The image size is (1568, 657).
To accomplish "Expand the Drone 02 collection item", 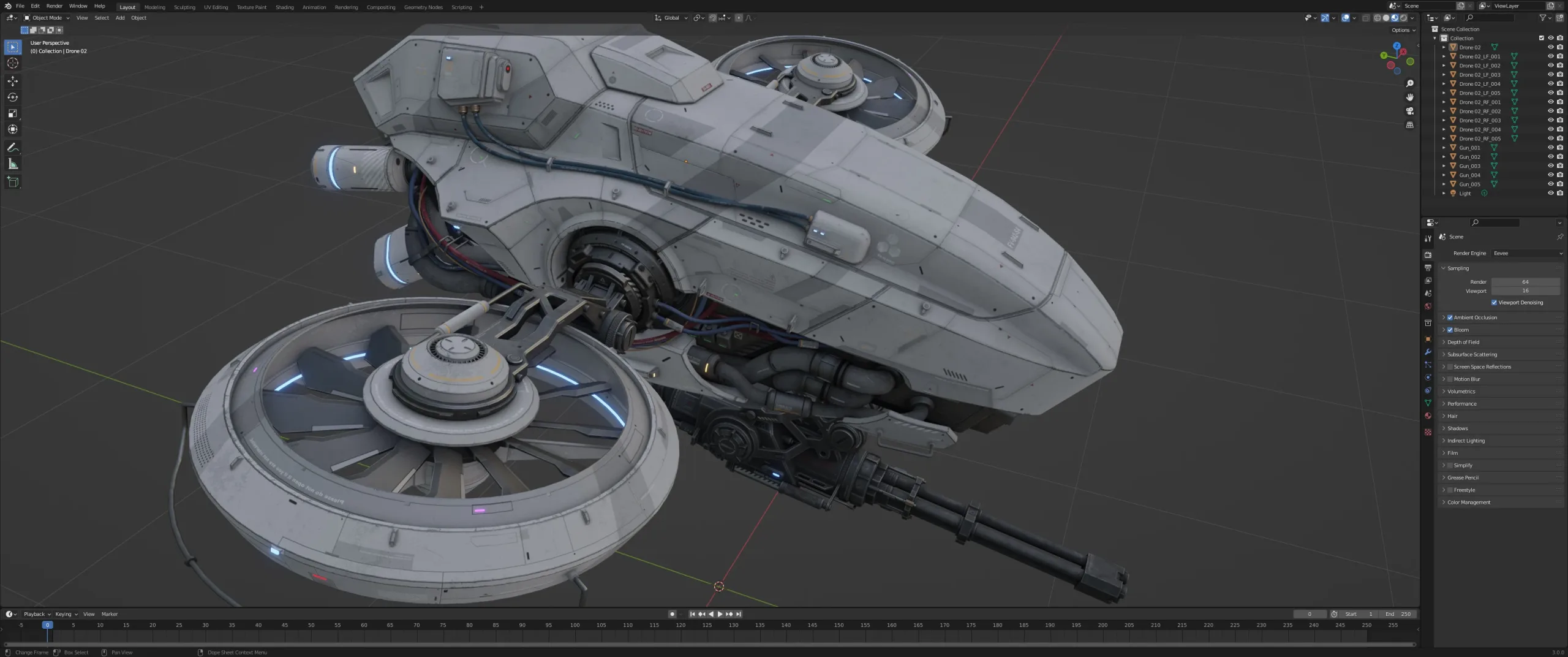I will click(x=1444, y=47).
